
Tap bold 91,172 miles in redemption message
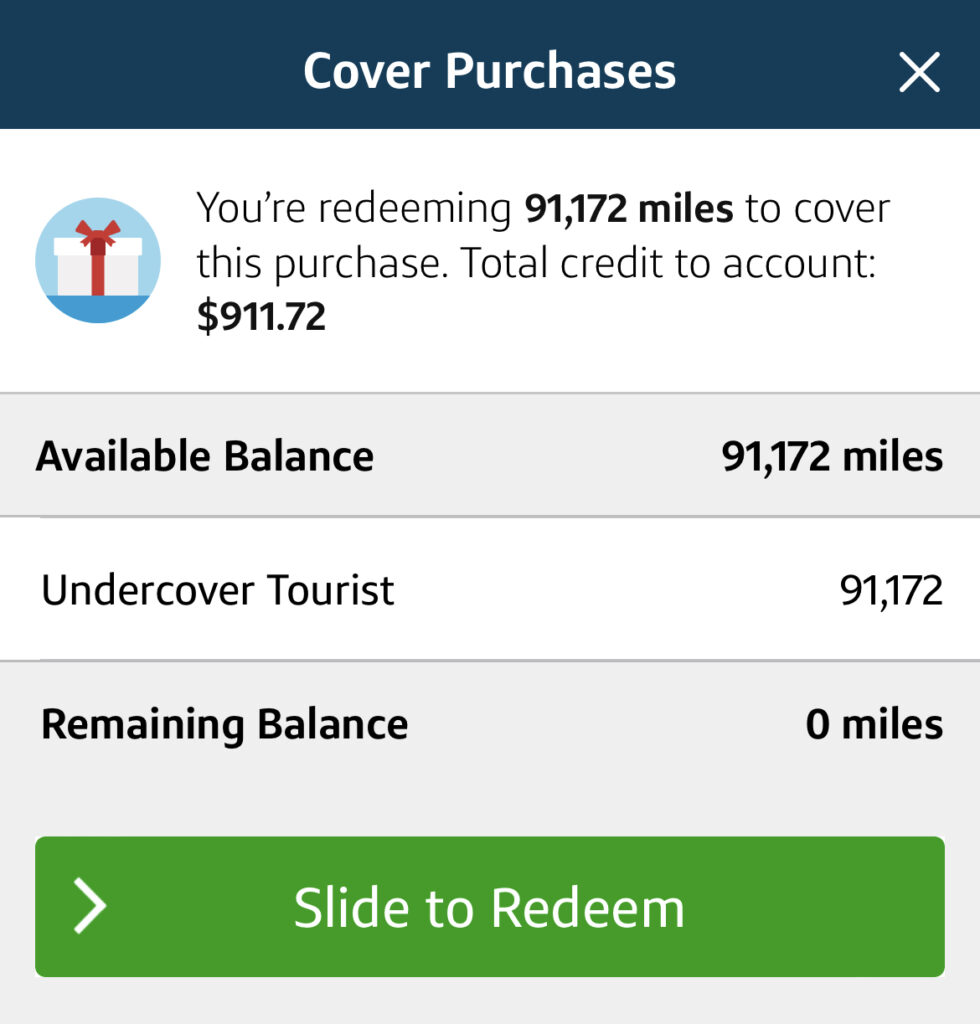[629, 209]
